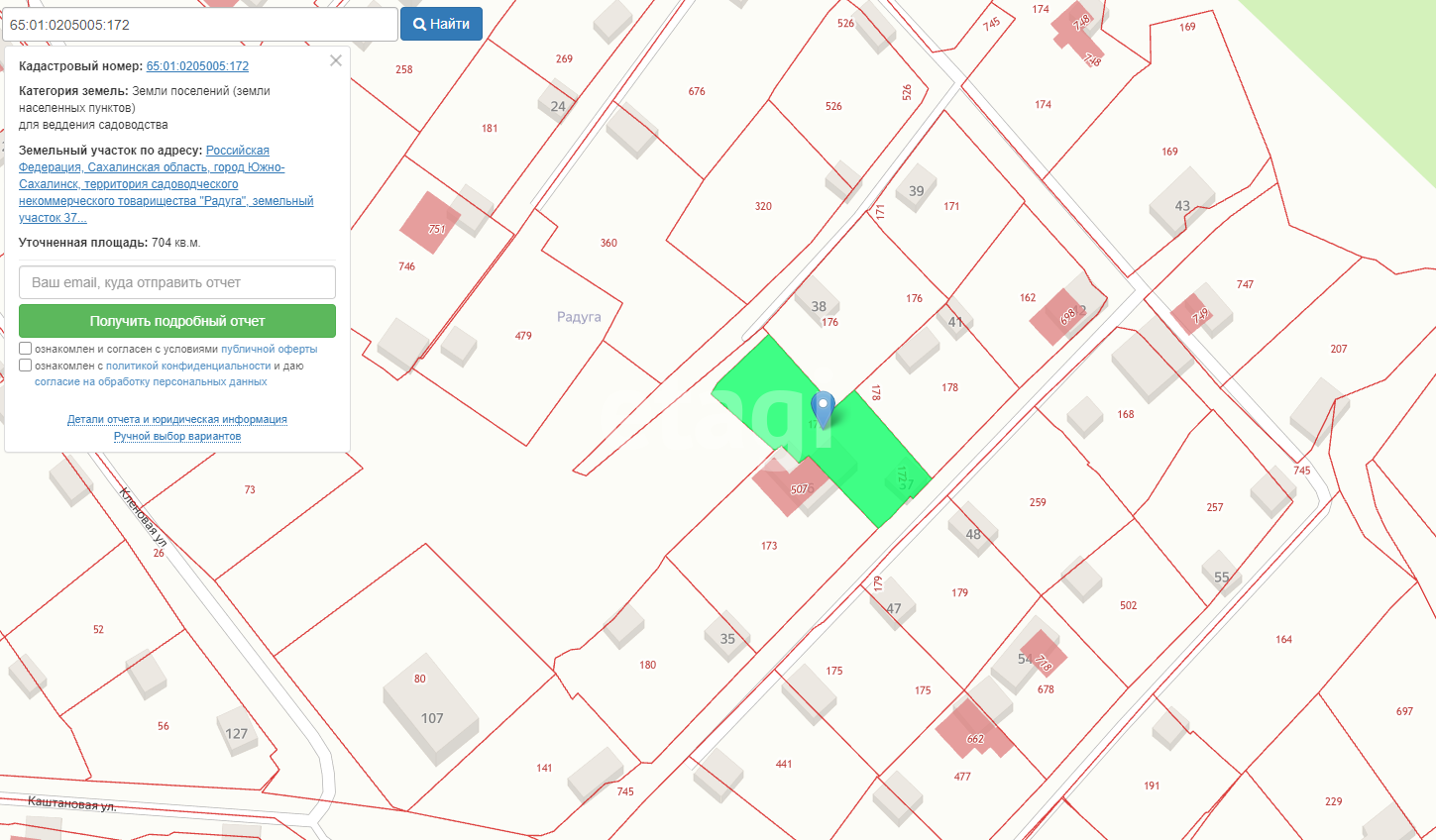
Task: Close the cadastral info panel
Action: click(x=336, y=60)
